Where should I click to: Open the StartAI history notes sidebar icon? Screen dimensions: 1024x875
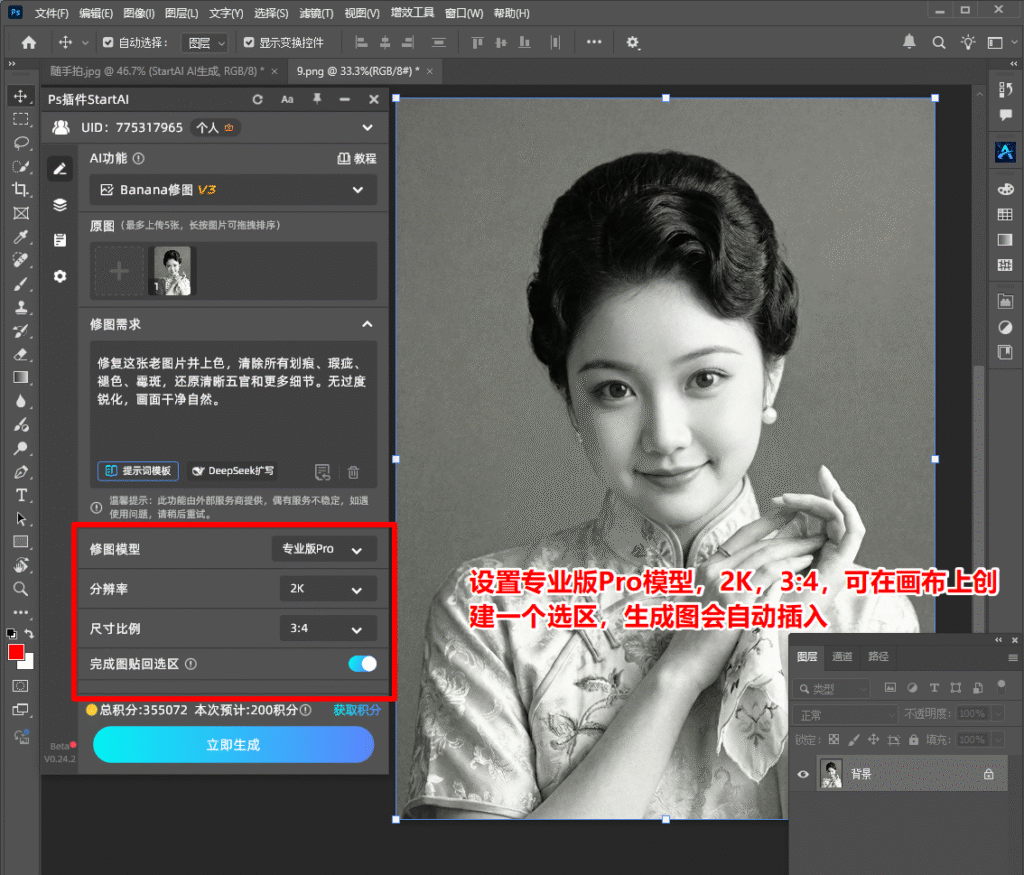coord(60,240)
